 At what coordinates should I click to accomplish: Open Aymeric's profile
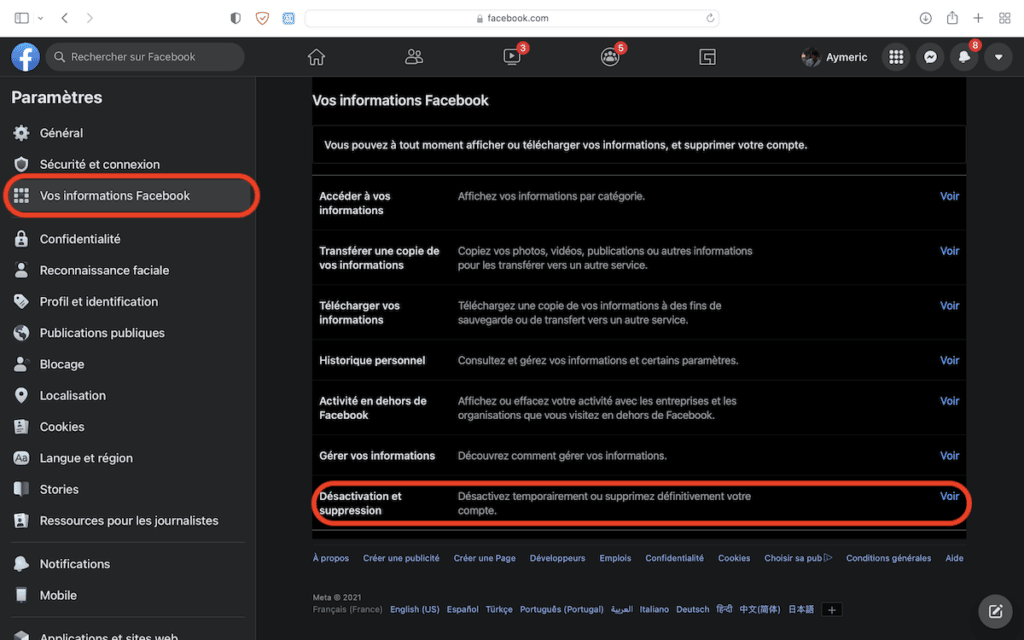(x=835, y=57)
